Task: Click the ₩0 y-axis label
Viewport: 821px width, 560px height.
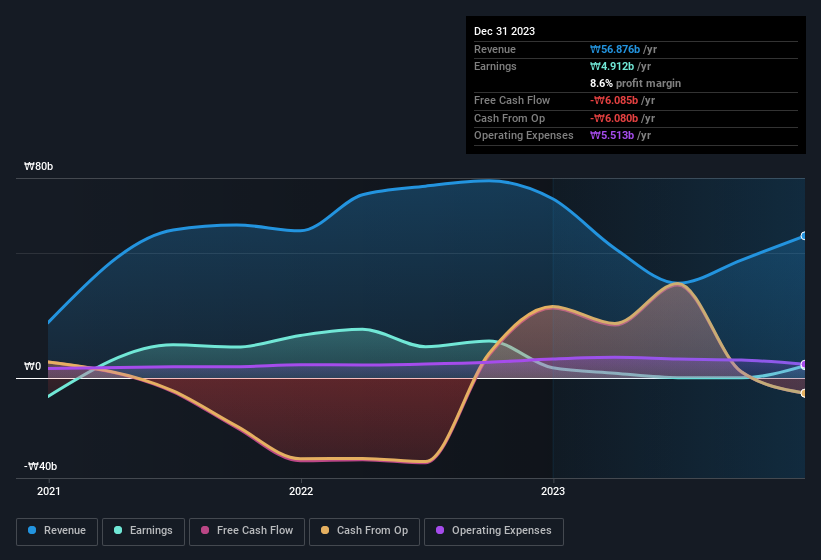Action: [32, 366]
